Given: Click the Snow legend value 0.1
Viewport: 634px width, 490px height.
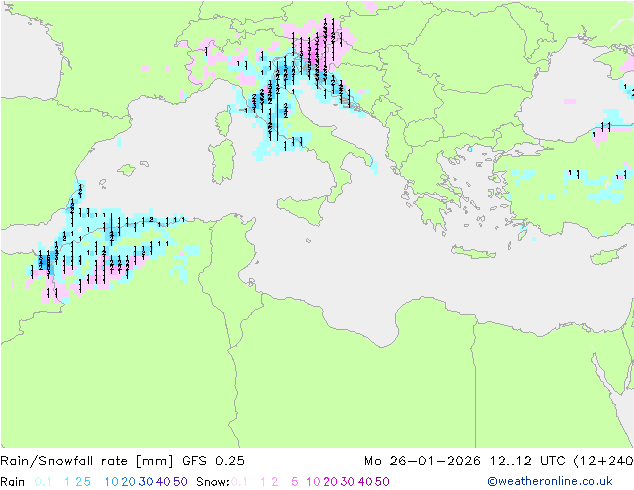Looking at the screenshot, I should point(239,482).
